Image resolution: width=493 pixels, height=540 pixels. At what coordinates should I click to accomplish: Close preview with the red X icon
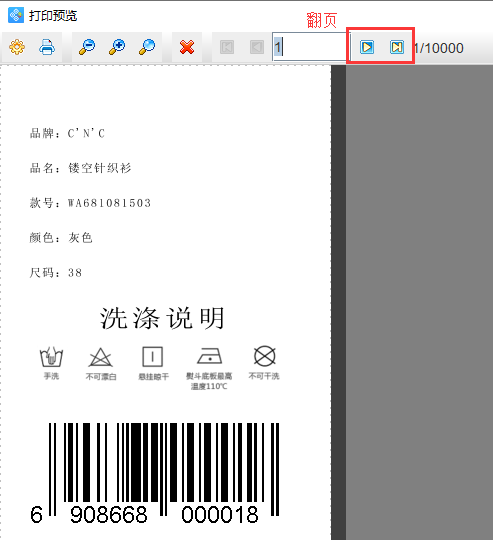click(187, 47)
